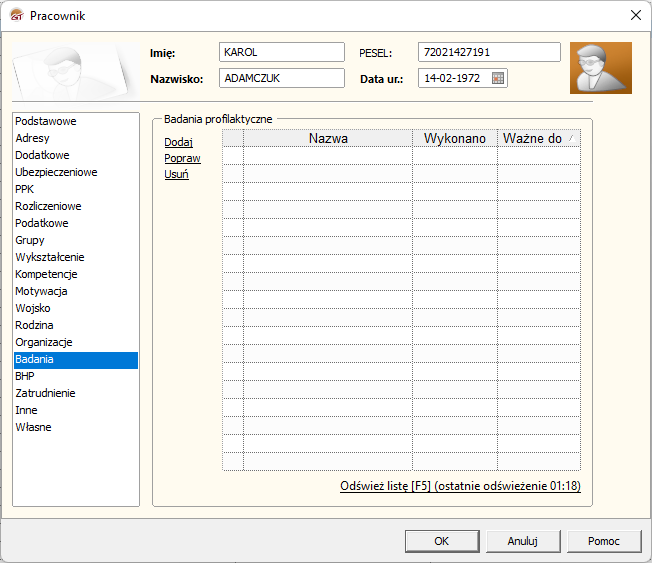
Task: Click the Popraw link
Action: coord(182,158)
